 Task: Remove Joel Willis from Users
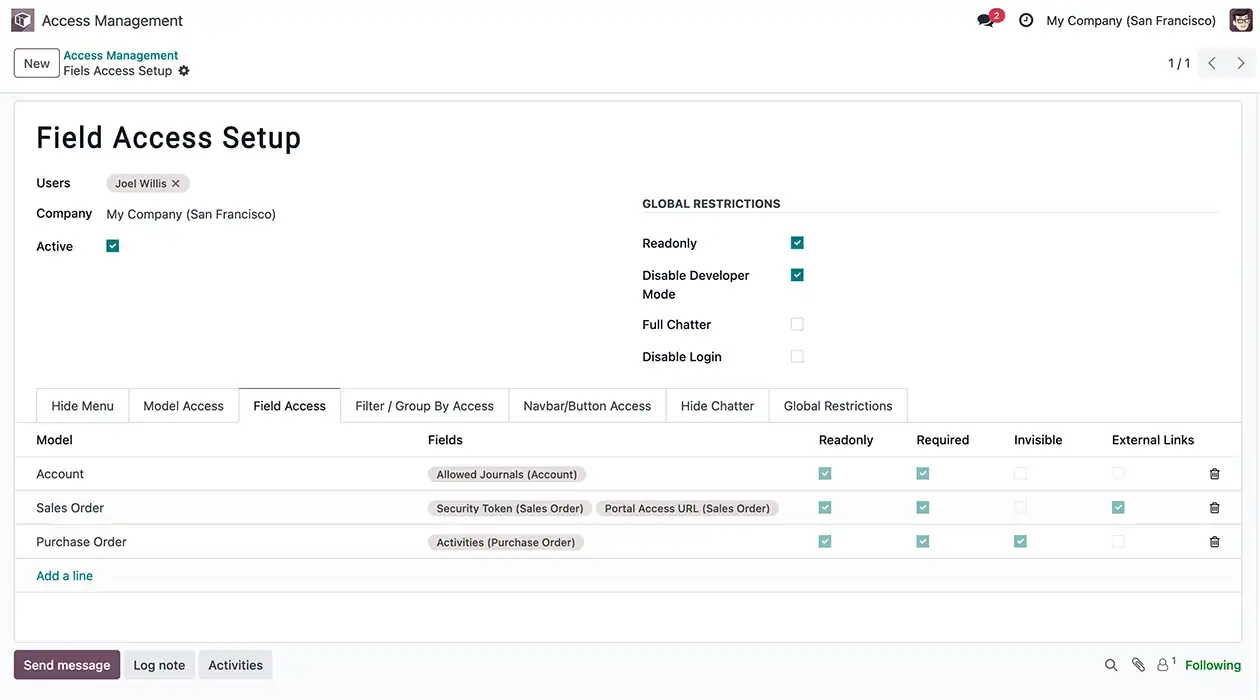click(x=176, y=184)
